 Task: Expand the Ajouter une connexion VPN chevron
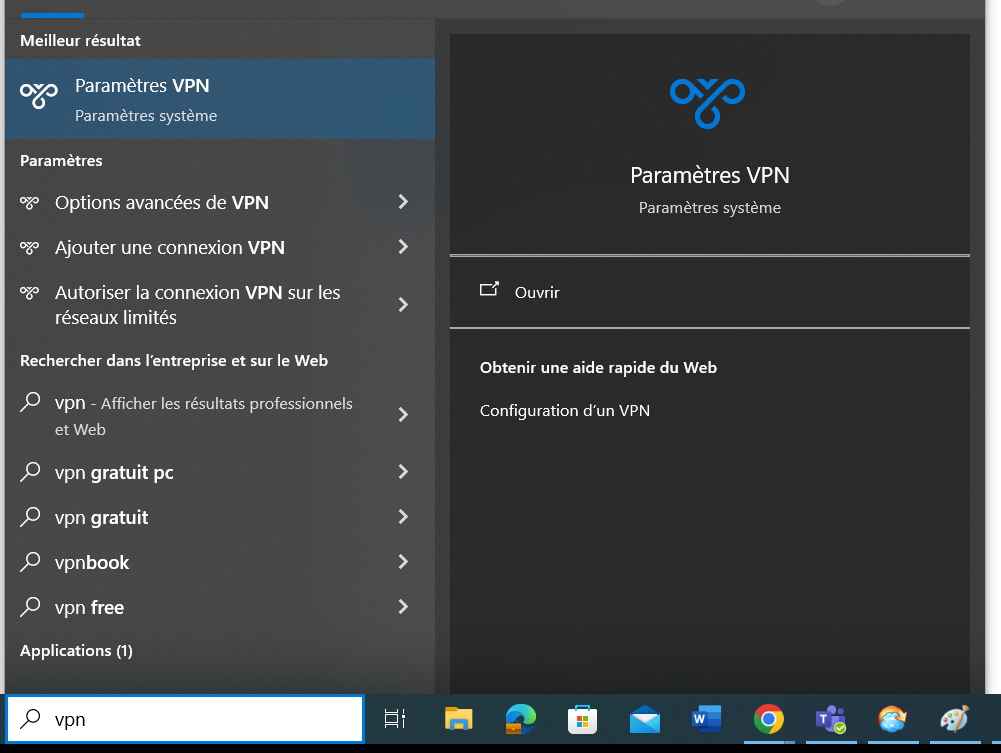click(403, 247)
